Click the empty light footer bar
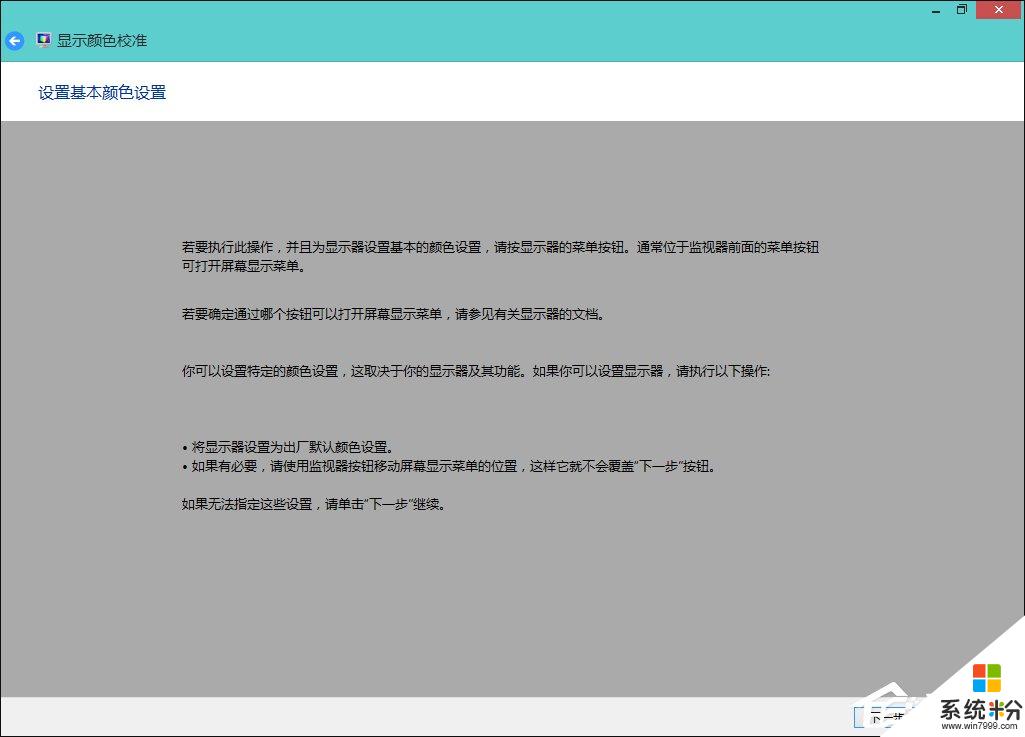The image size is (1025, 737). click(x=400, y=717)
